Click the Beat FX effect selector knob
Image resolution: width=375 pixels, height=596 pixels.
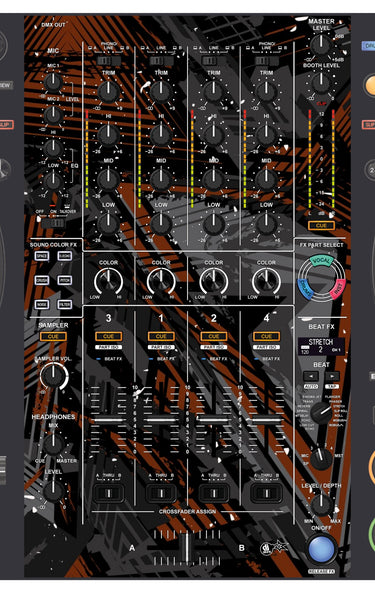[x=321, y=413]
